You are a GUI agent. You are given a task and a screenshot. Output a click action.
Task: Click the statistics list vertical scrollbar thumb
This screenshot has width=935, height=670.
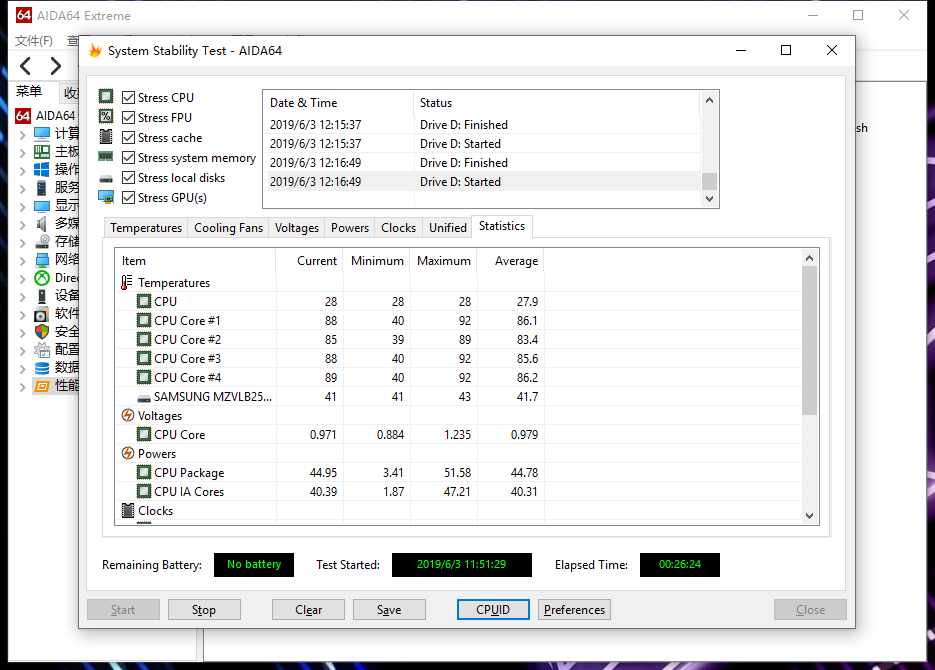point(809,340)
